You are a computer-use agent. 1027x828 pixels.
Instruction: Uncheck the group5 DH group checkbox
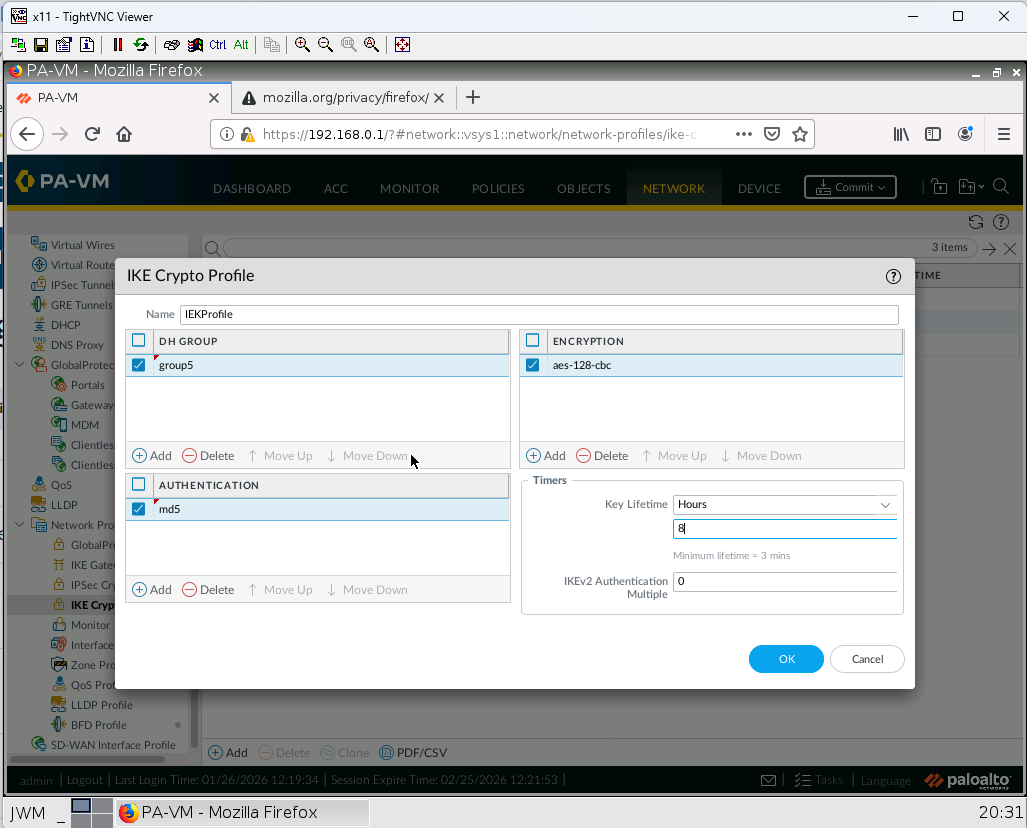tap(139, 365)
